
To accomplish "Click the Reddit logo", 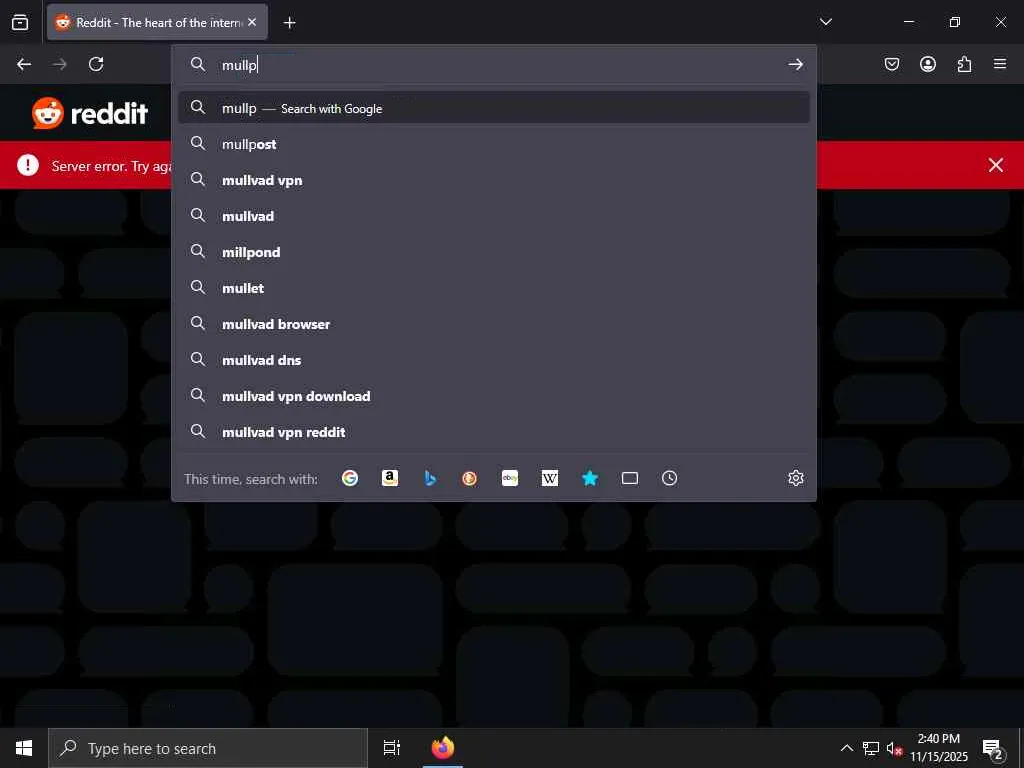I will pyautogui.click(x=90, y=114).
